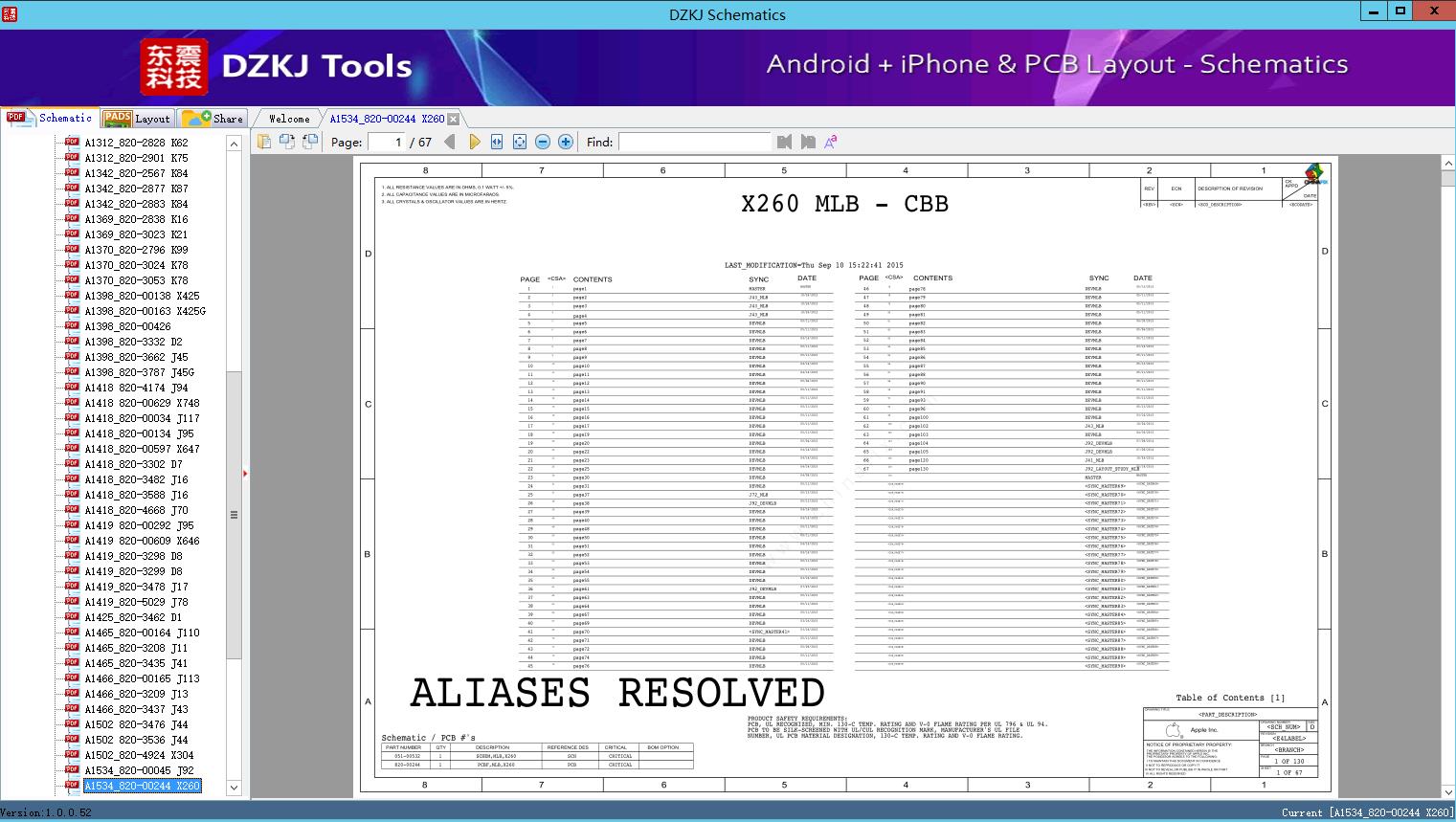Open A1398_820-3332 D2 schematic
1456x822 pixels.
pos(133,342)
